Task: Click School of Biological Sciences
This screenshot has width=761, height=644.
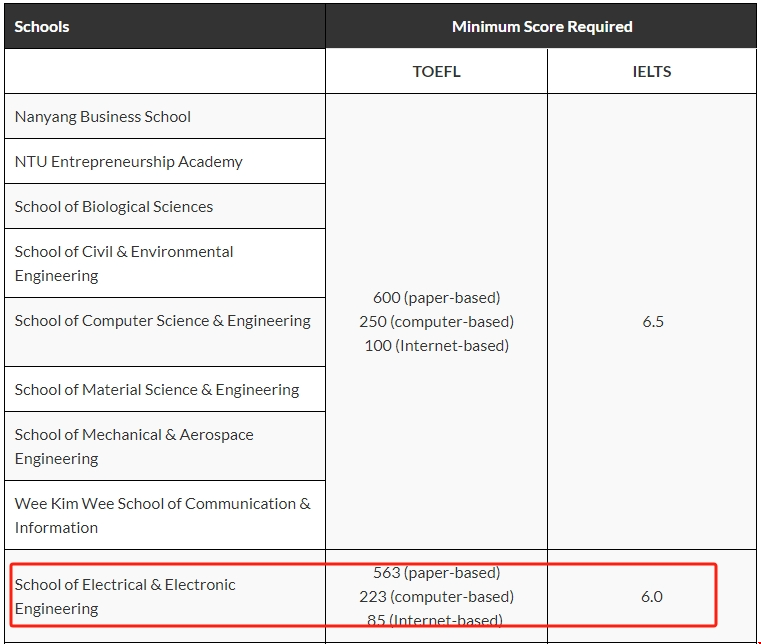Action: [114, 207]
